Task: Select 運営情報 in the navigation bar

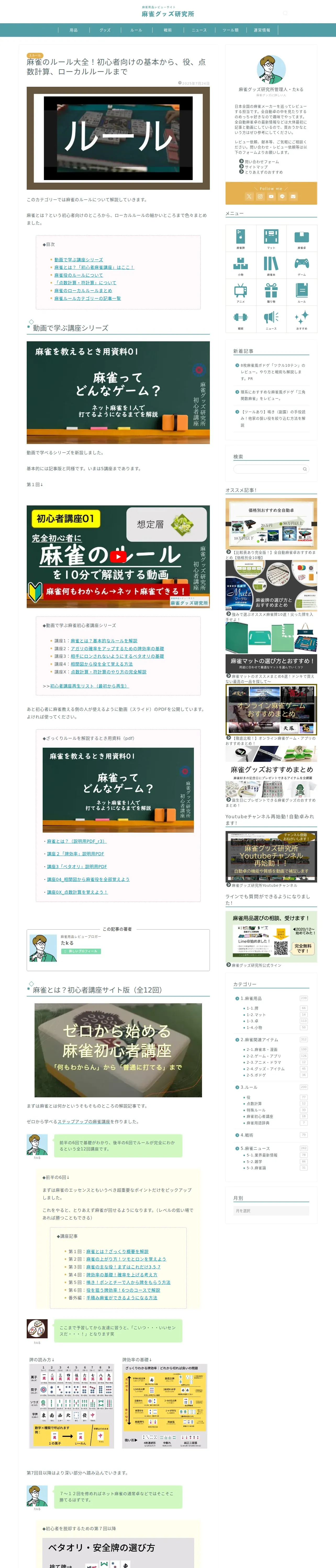Action: pos(262,30)
